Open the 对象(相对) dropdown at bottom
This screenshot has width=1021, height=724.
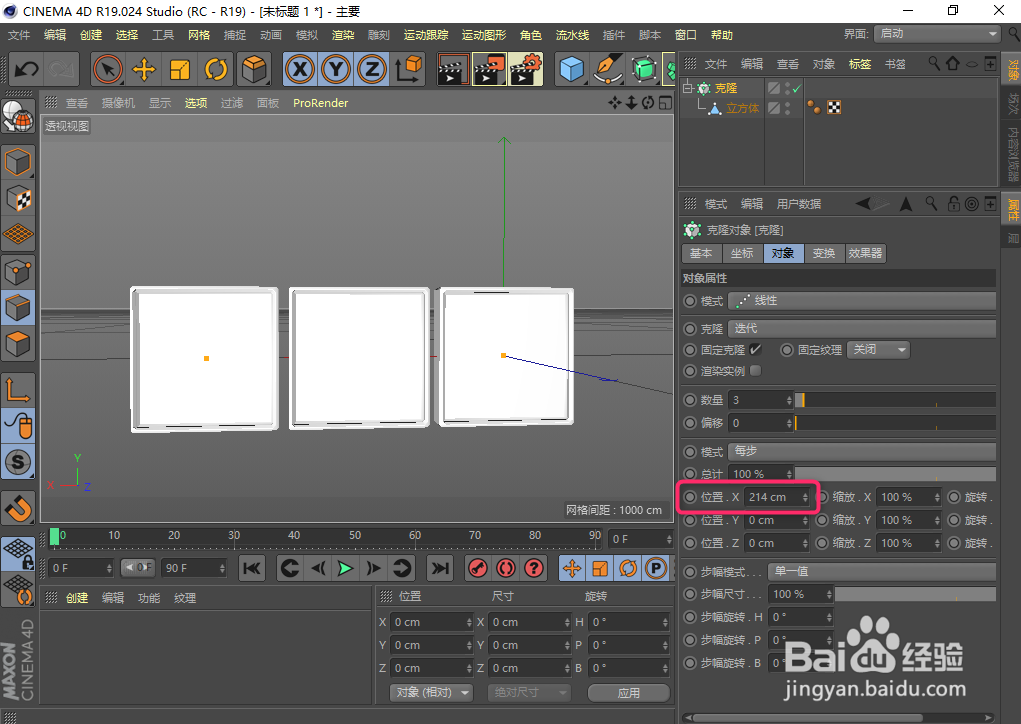pyautogui.click(x=430, y=692)
